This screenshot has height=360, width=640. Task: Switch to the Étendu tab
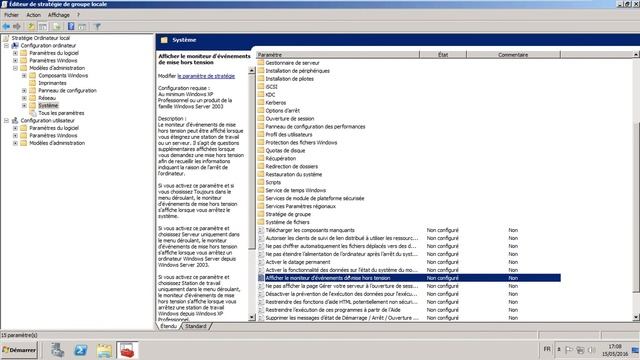[x=169, y=326]
